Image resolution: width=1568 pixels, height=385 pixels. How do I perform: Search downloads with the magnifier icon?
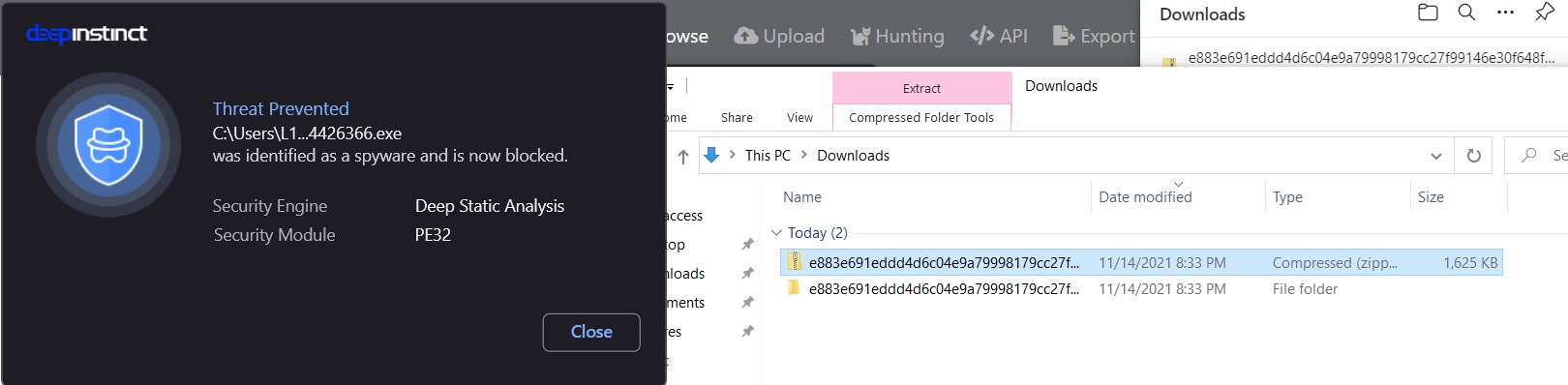[x=1466, y=13]
